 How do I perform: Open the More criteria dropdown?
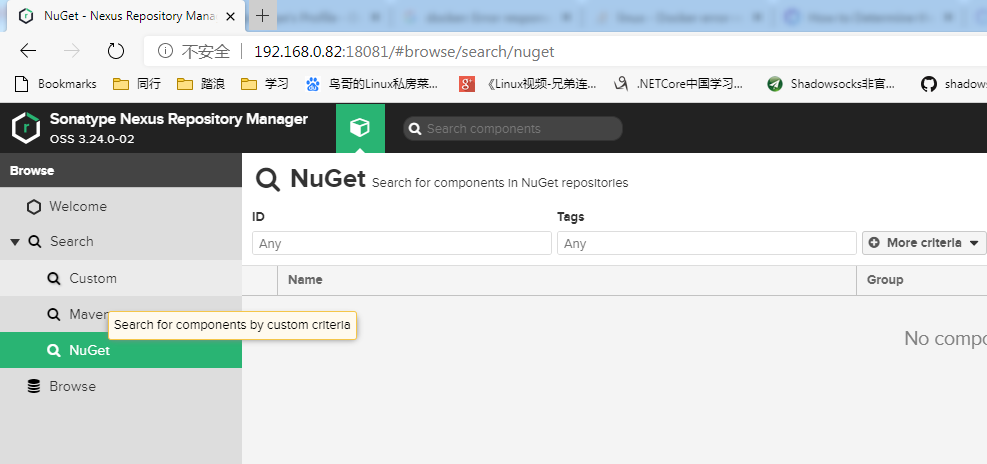click(923, 243)
